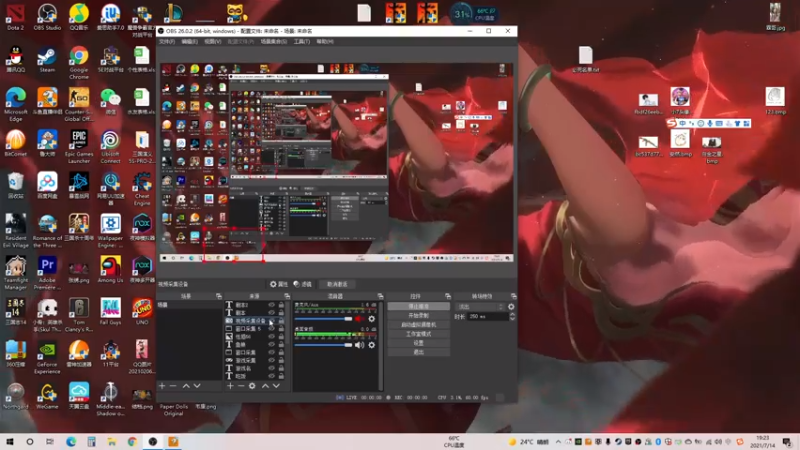Undock the 来源 panel with its float icon
800x450 pixels.
click(287, 296)
